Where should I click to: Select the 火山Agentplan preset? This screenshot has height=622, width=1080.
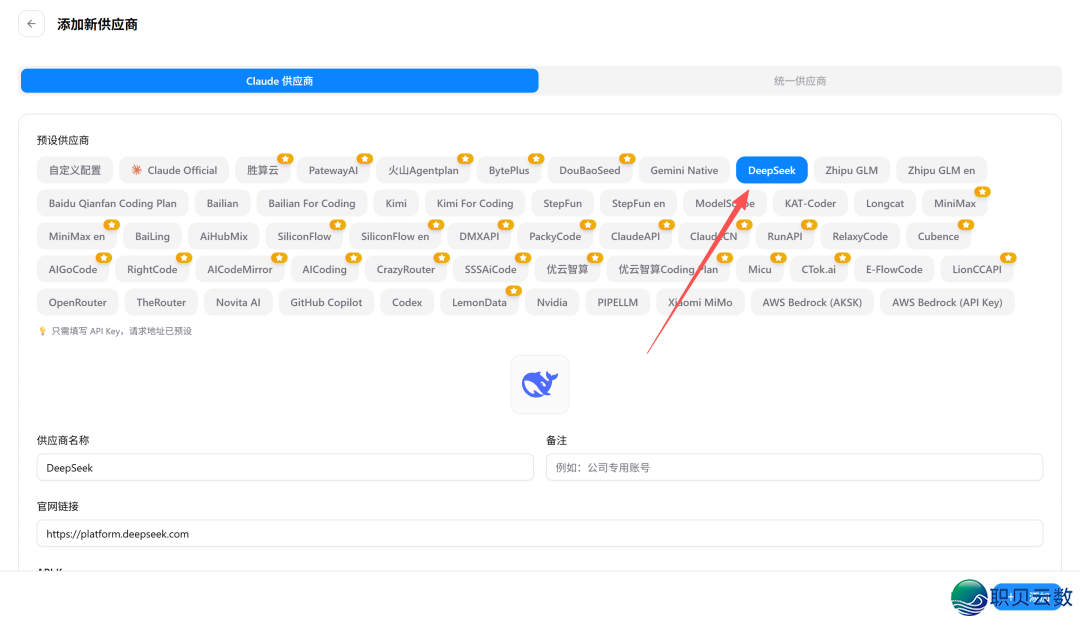[x=424, y=170]
